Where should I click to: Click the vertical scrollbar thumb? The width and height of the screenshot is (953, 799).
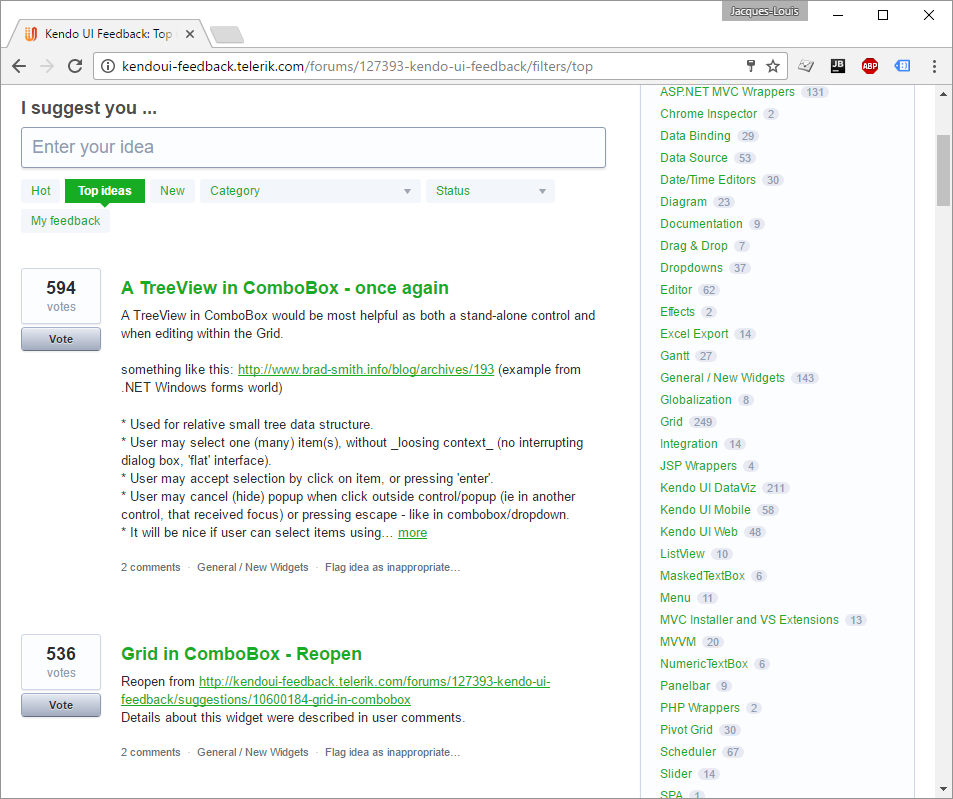click(x=943, y=171)
